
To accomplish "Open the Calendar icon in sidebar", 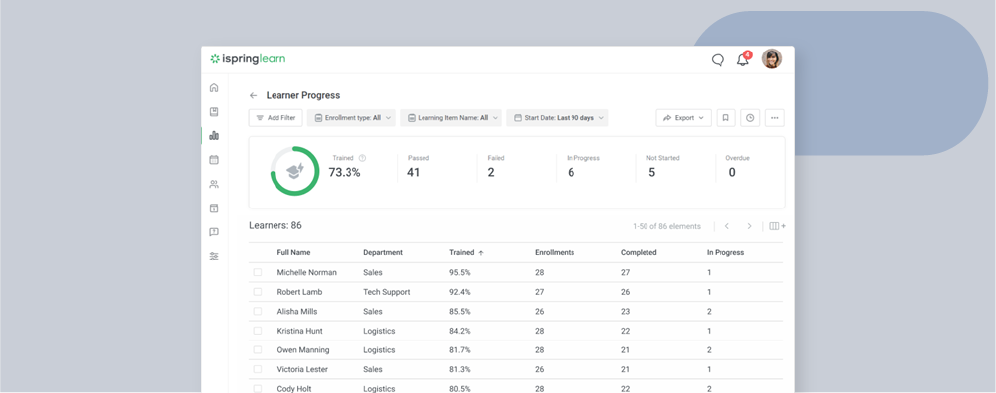I will [x=214, y=160].
